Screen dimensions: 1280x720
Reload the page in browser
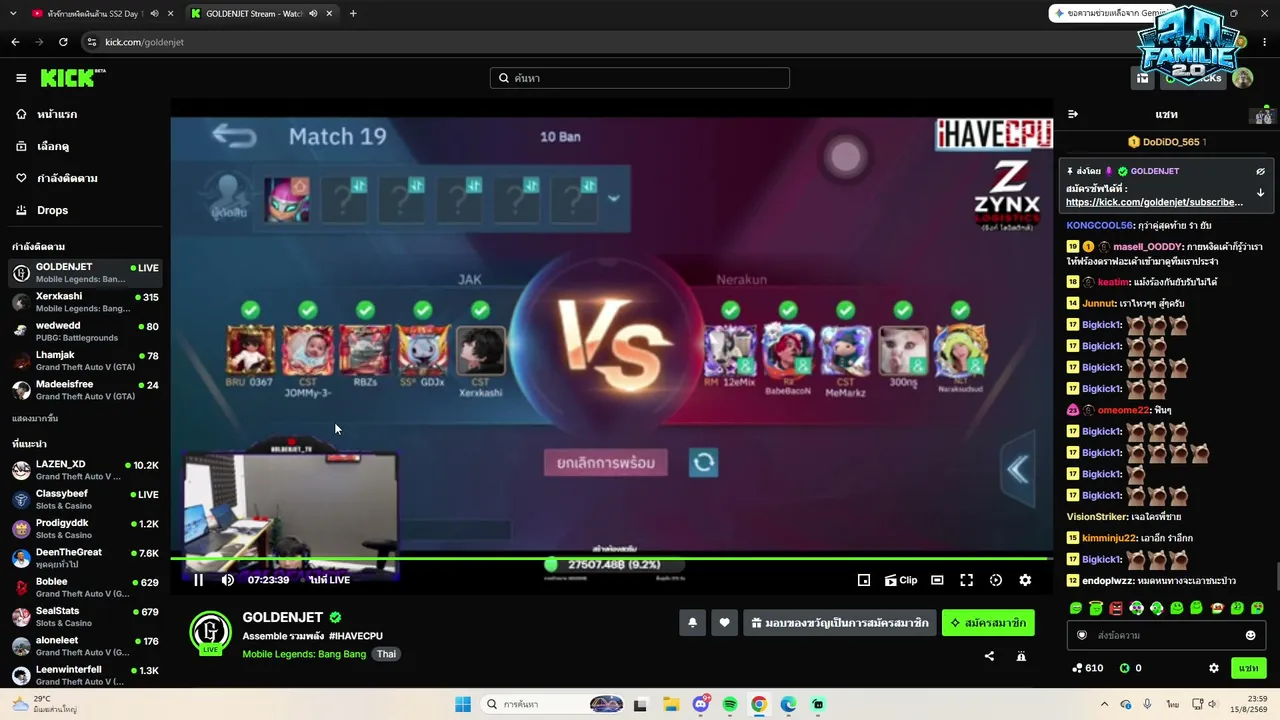click(x=63, y=42)
